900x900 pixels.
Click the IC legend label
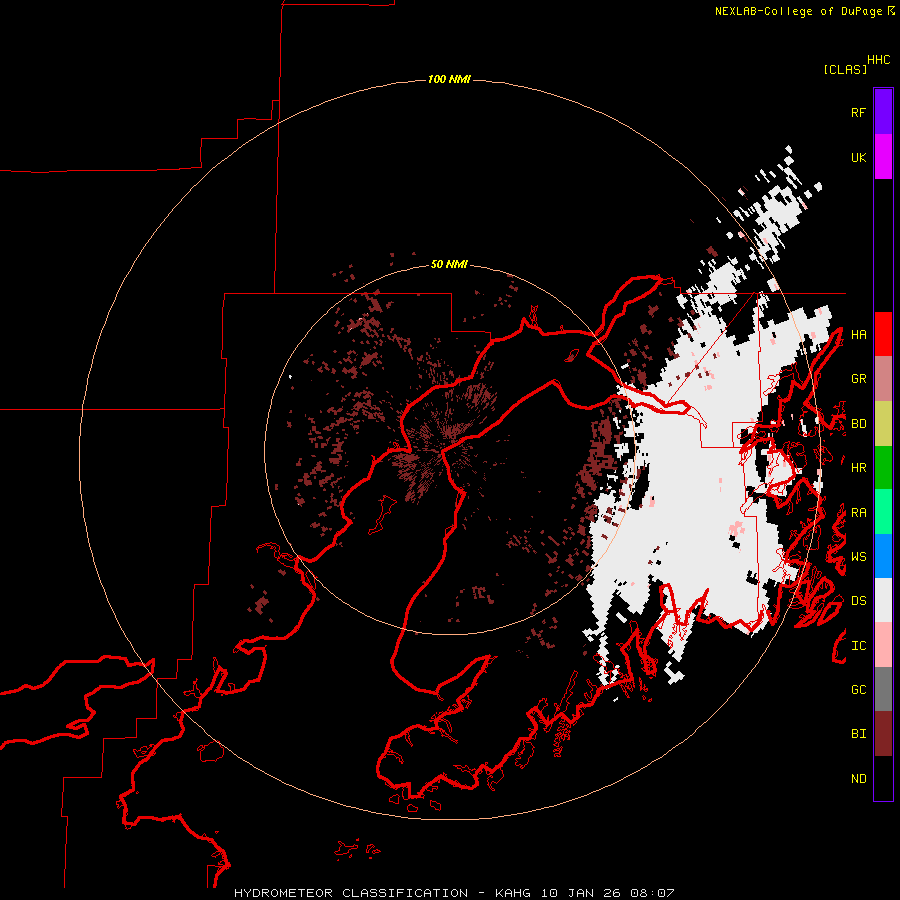pos(859,646)
